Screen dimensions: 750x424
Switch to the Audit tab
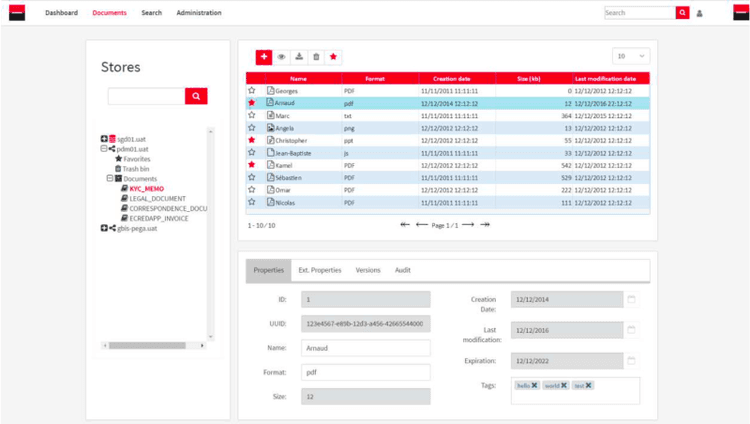point(403,270)
